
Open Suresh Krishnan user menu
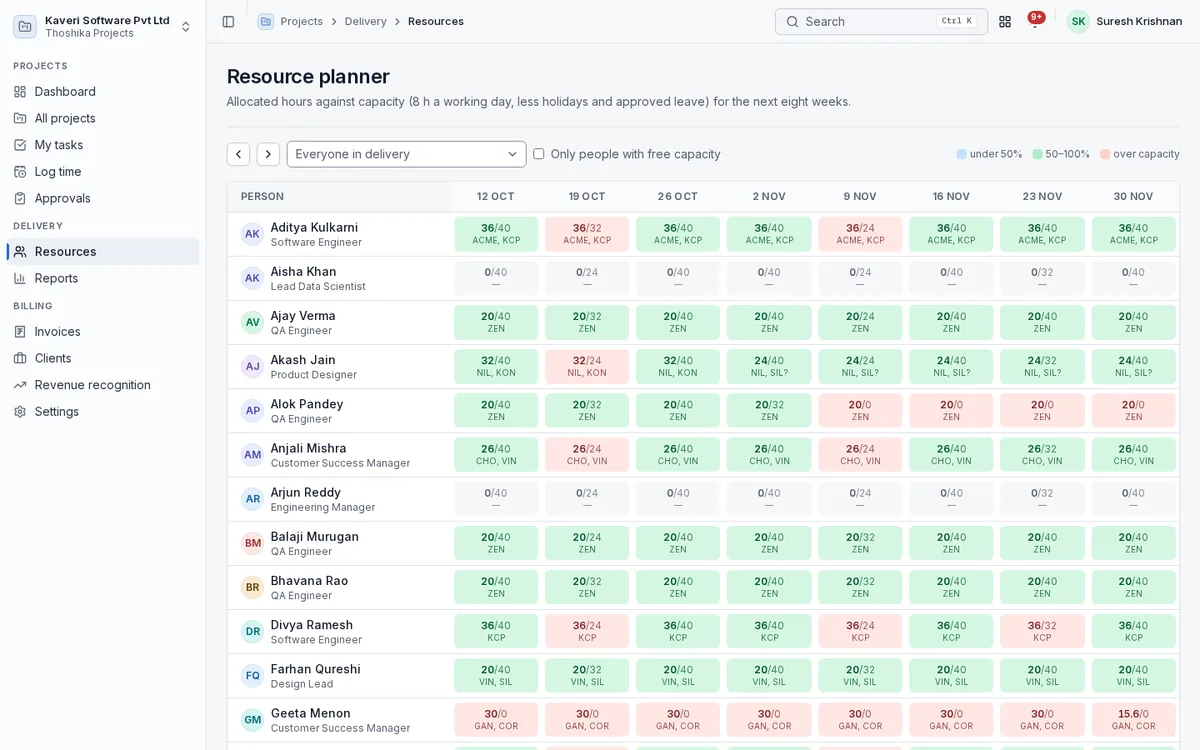(x=1125, y=21)
